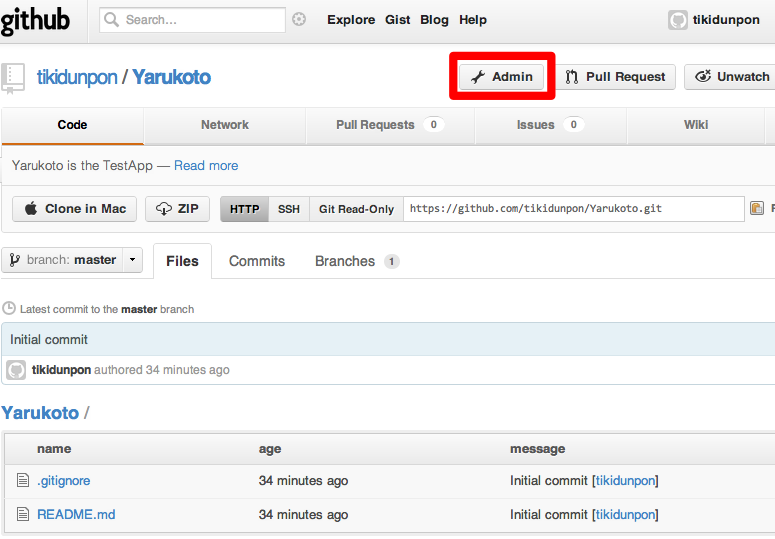
Task: Select the Files subtab
Action: coord(182,261)
